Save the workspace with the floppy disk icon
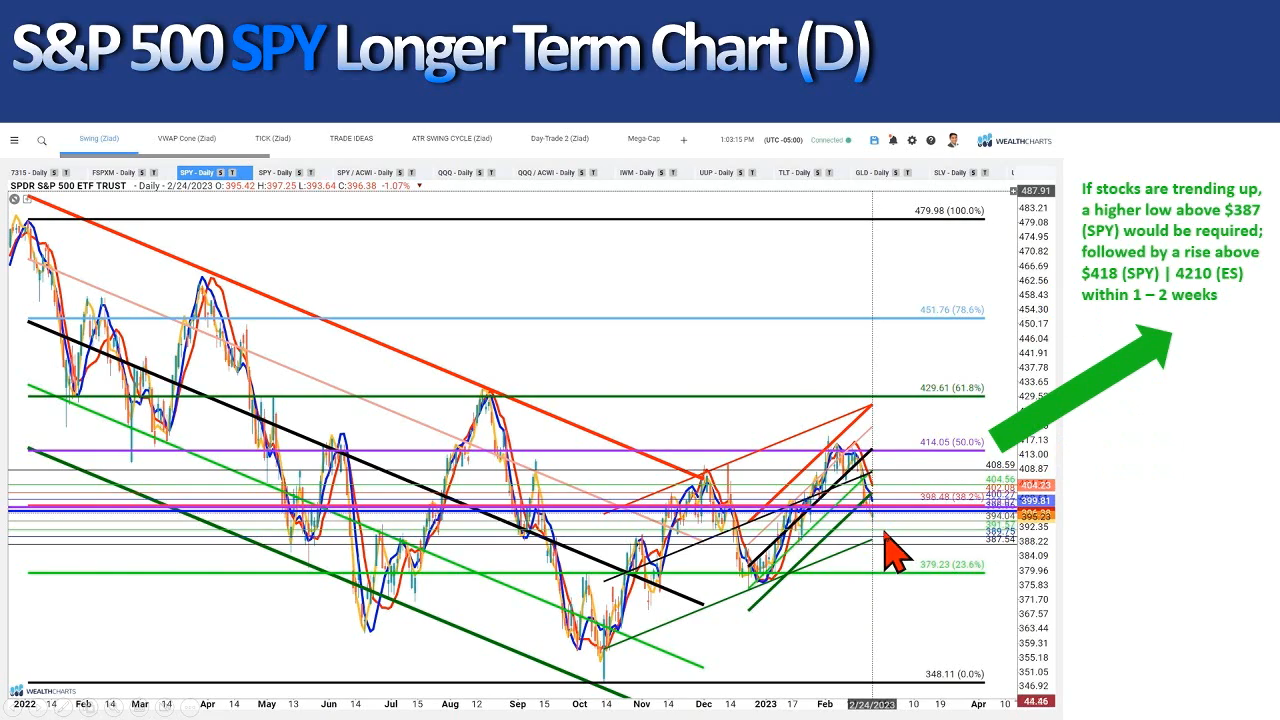Image resolution: width=1280 pixels, height=720 pixels. click(x=874, y=140)
